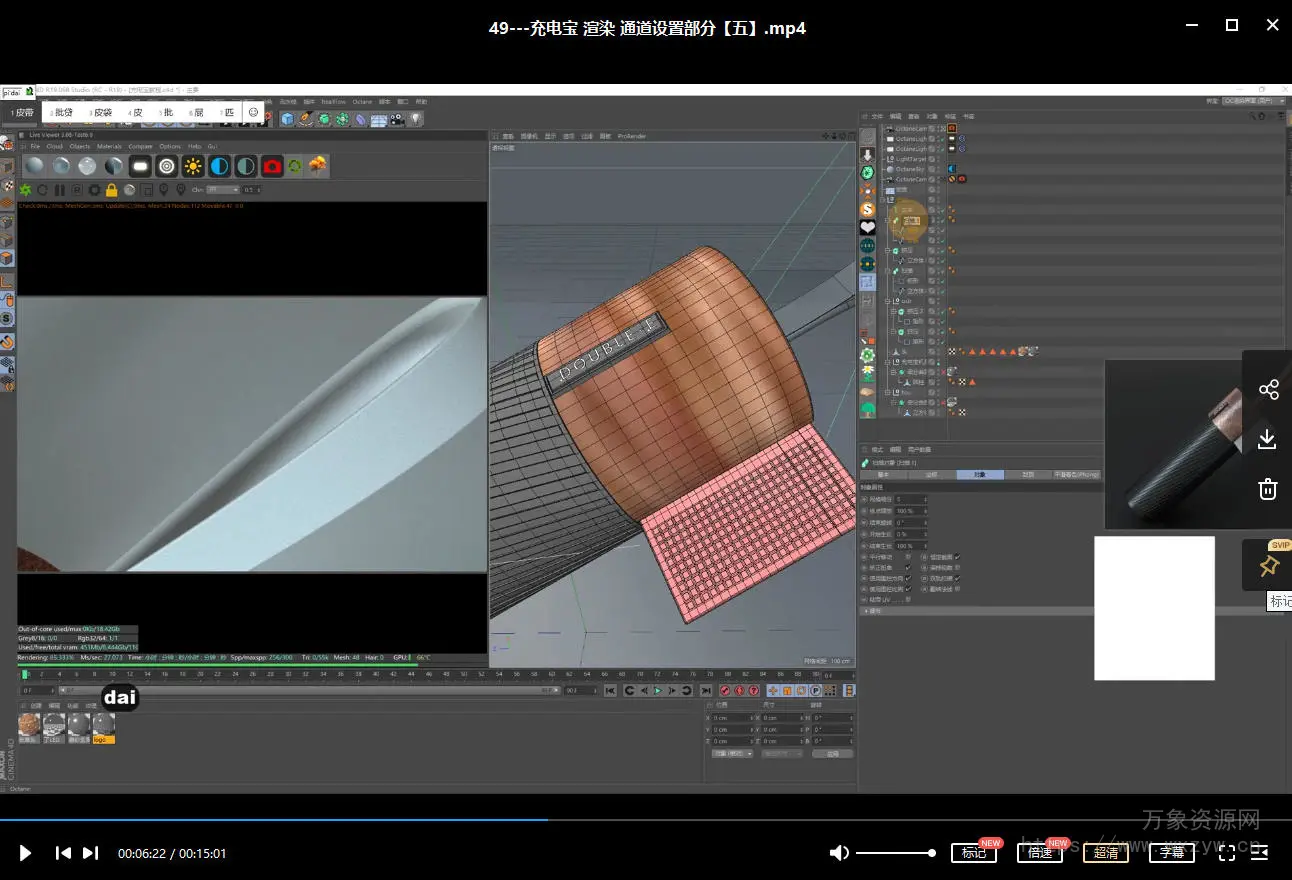Delete the video with the trash icon
Viewport: 1292px width, 880px height.
[1267, 489]
